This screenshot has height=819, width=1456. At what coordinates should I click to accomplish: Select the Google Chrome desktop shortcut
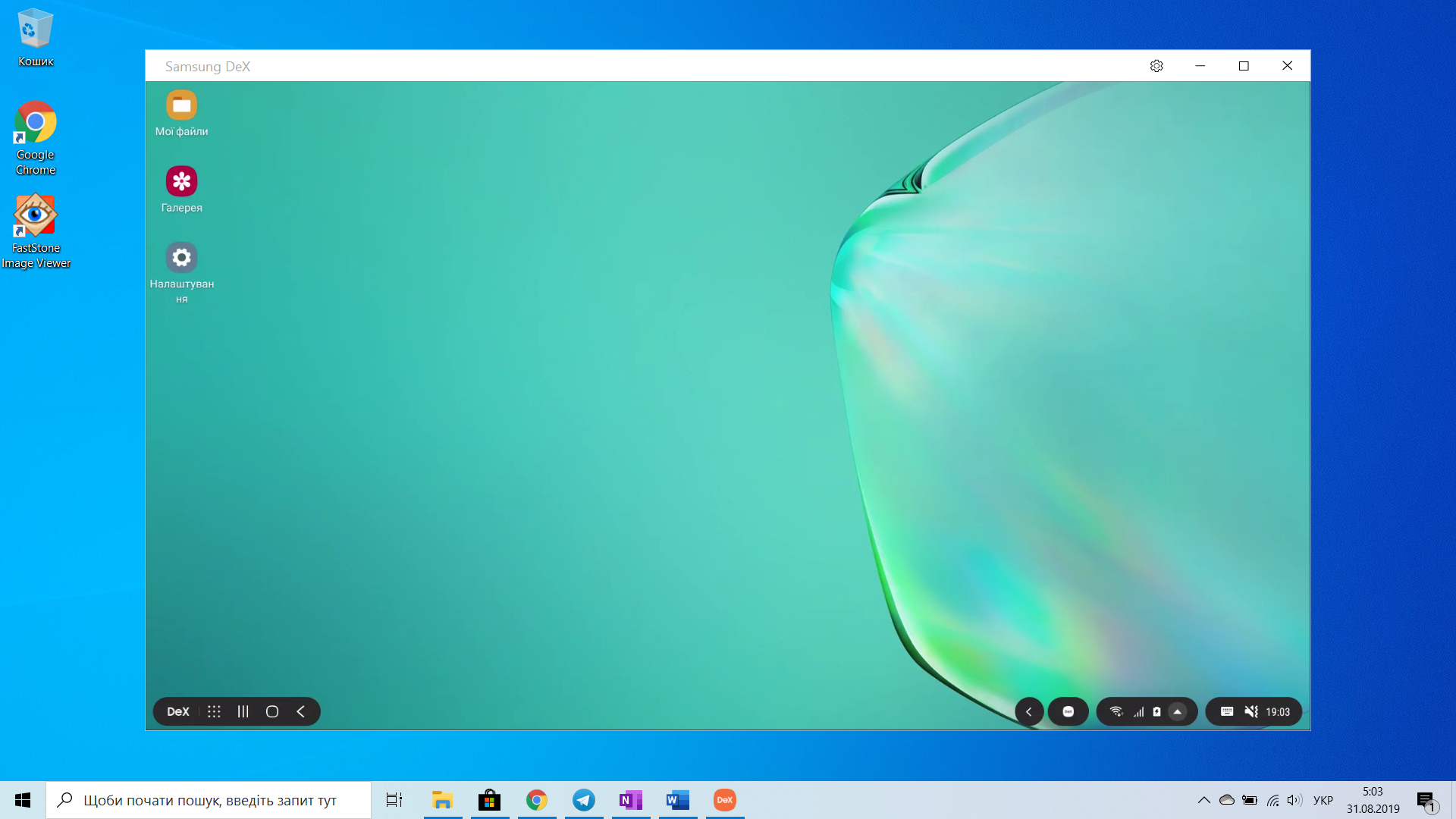pos(36,139)
